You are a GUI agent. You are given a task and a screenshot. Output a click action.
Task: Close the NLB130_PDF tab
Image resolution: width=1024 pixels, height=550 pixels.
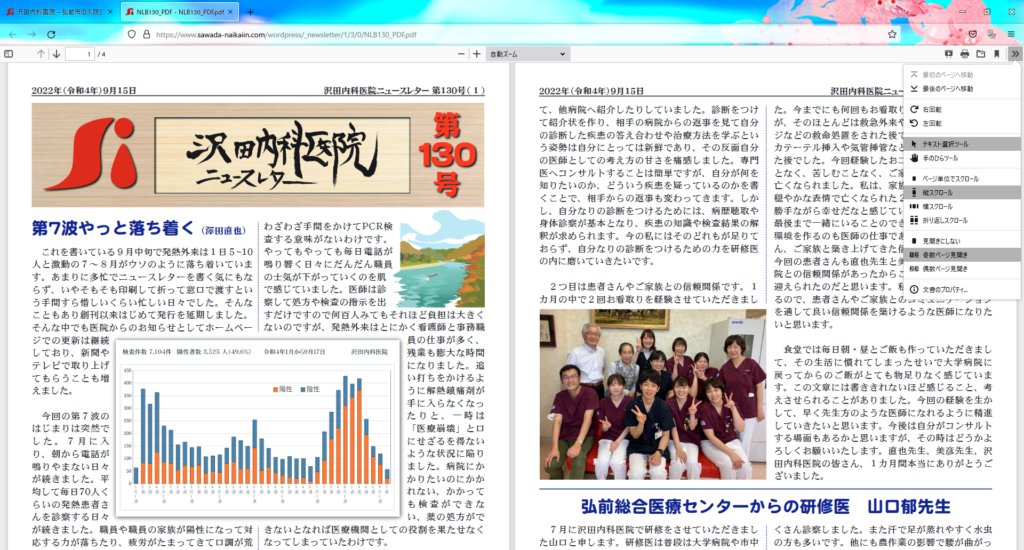(x=230, y=12)
